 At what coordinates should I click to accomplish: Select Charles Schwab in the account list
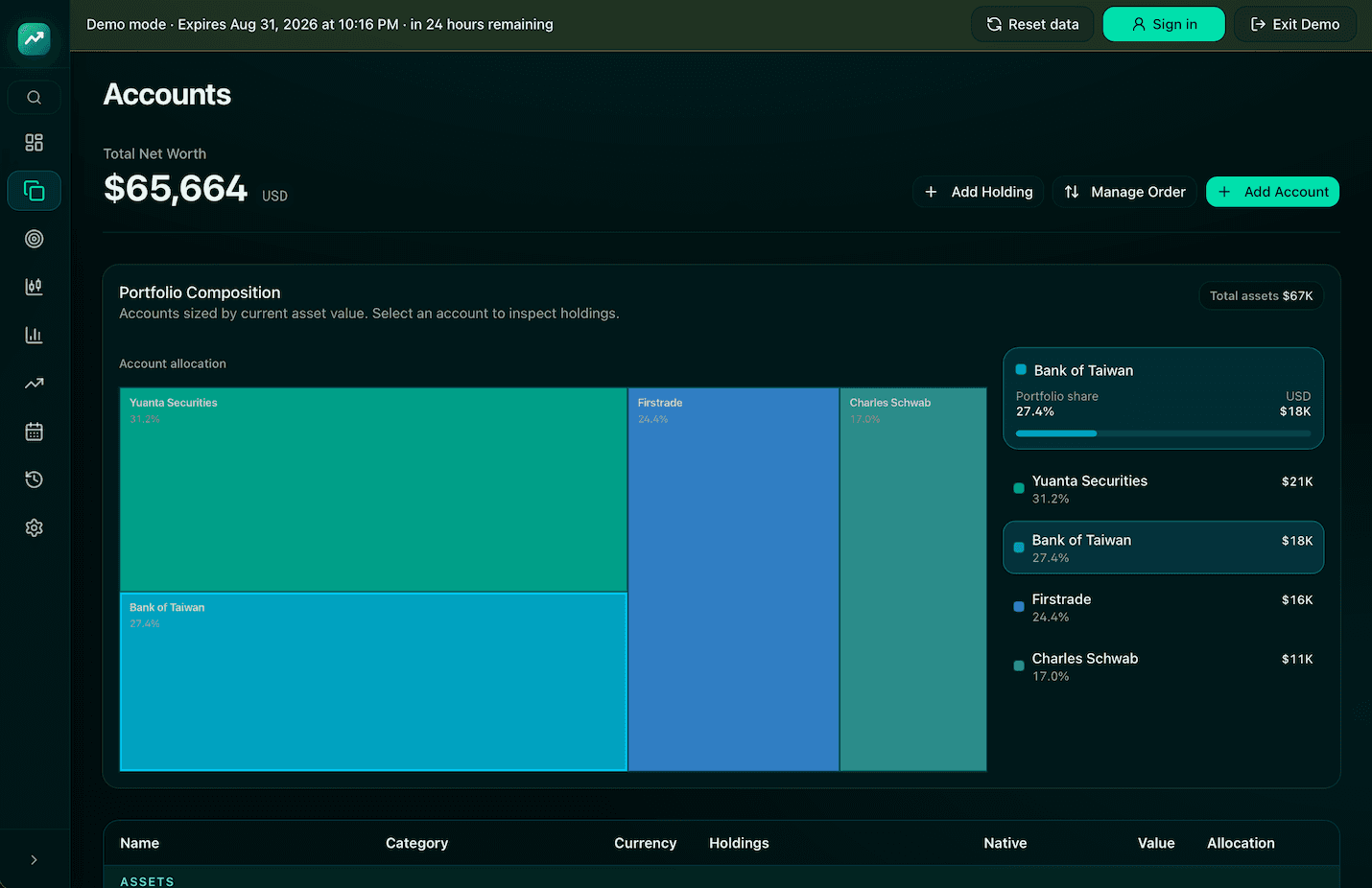pos(1163,666)
